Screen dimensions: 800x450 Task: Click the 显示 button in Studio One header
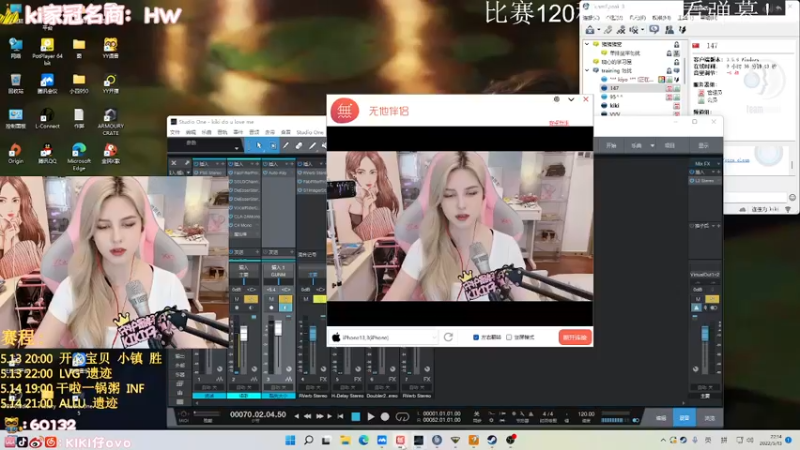point(704,146)
